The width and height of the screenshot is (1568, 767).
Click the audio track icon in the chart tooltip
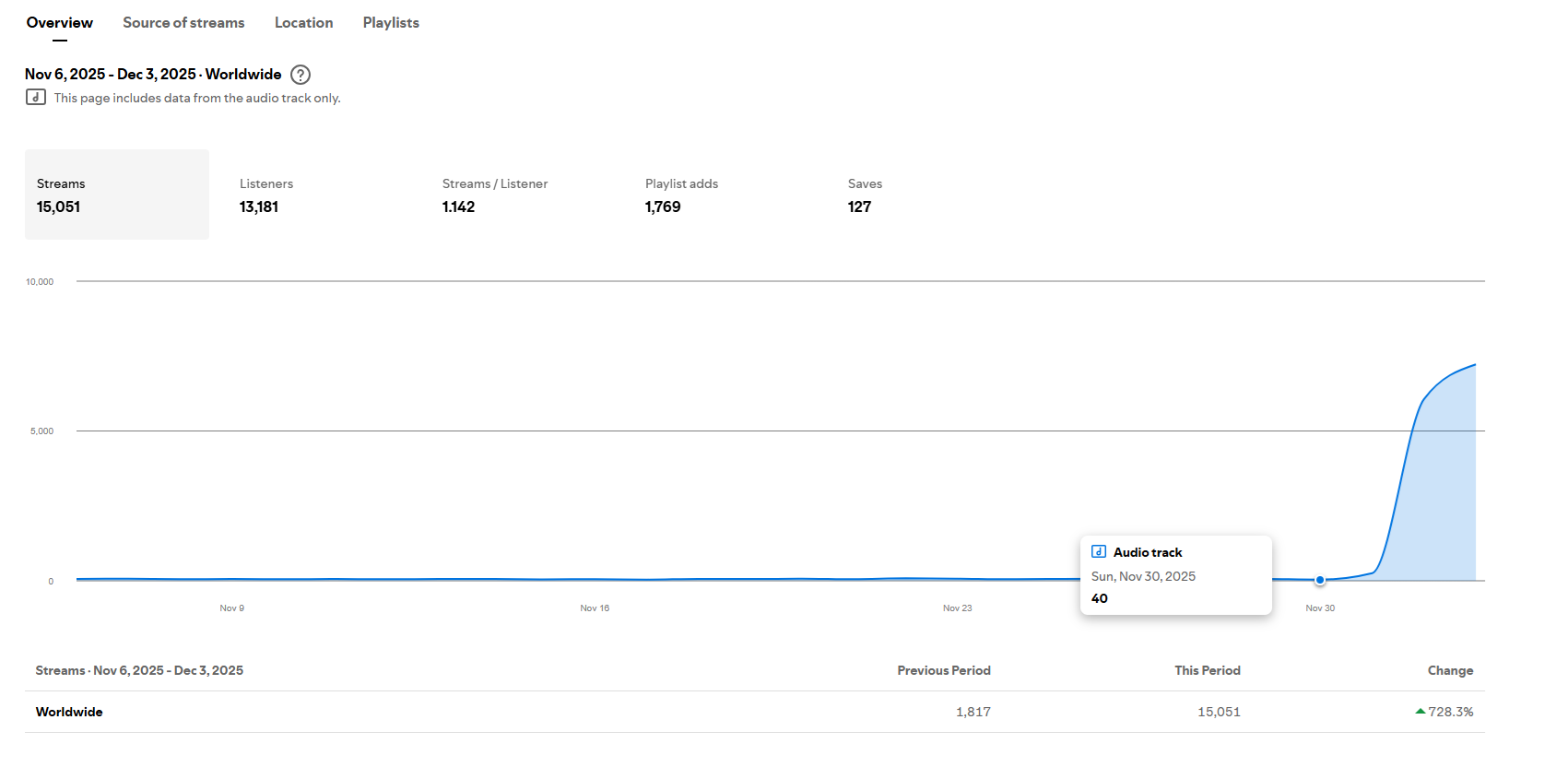click(x=1099, y=552)
